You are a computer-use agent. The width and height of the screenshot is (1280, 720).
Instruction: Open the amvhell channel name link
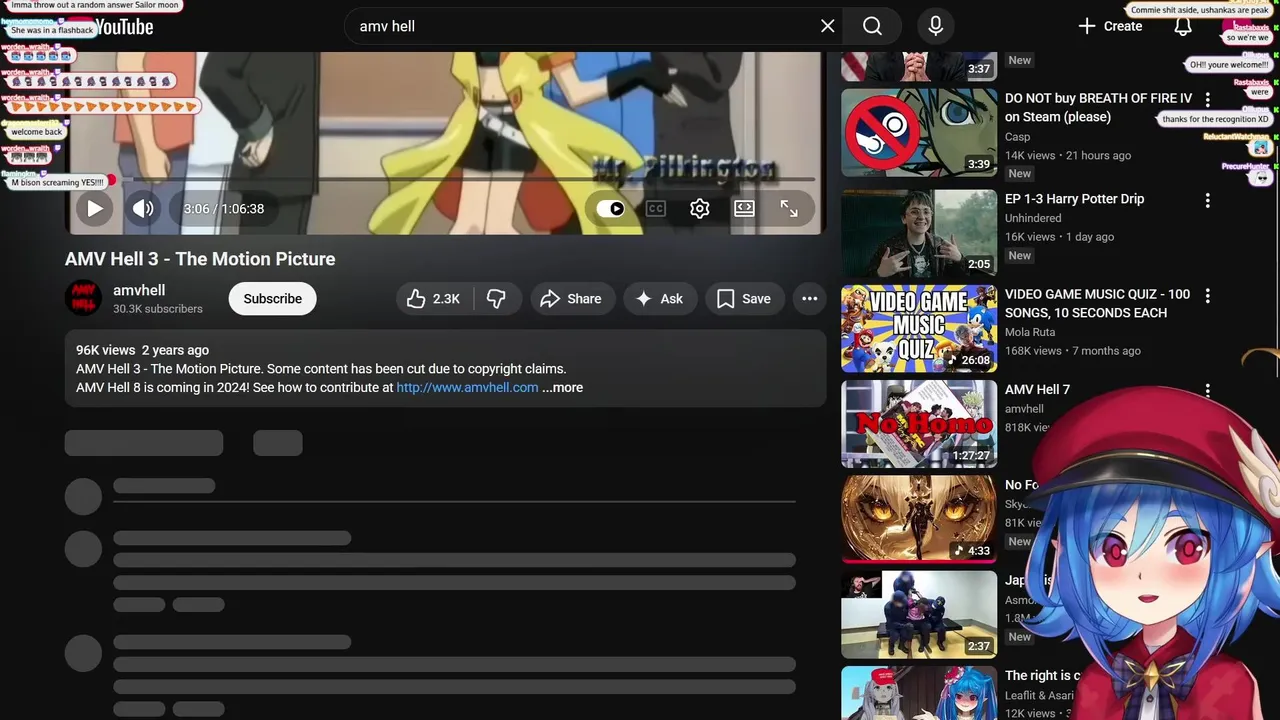[139, 290]
